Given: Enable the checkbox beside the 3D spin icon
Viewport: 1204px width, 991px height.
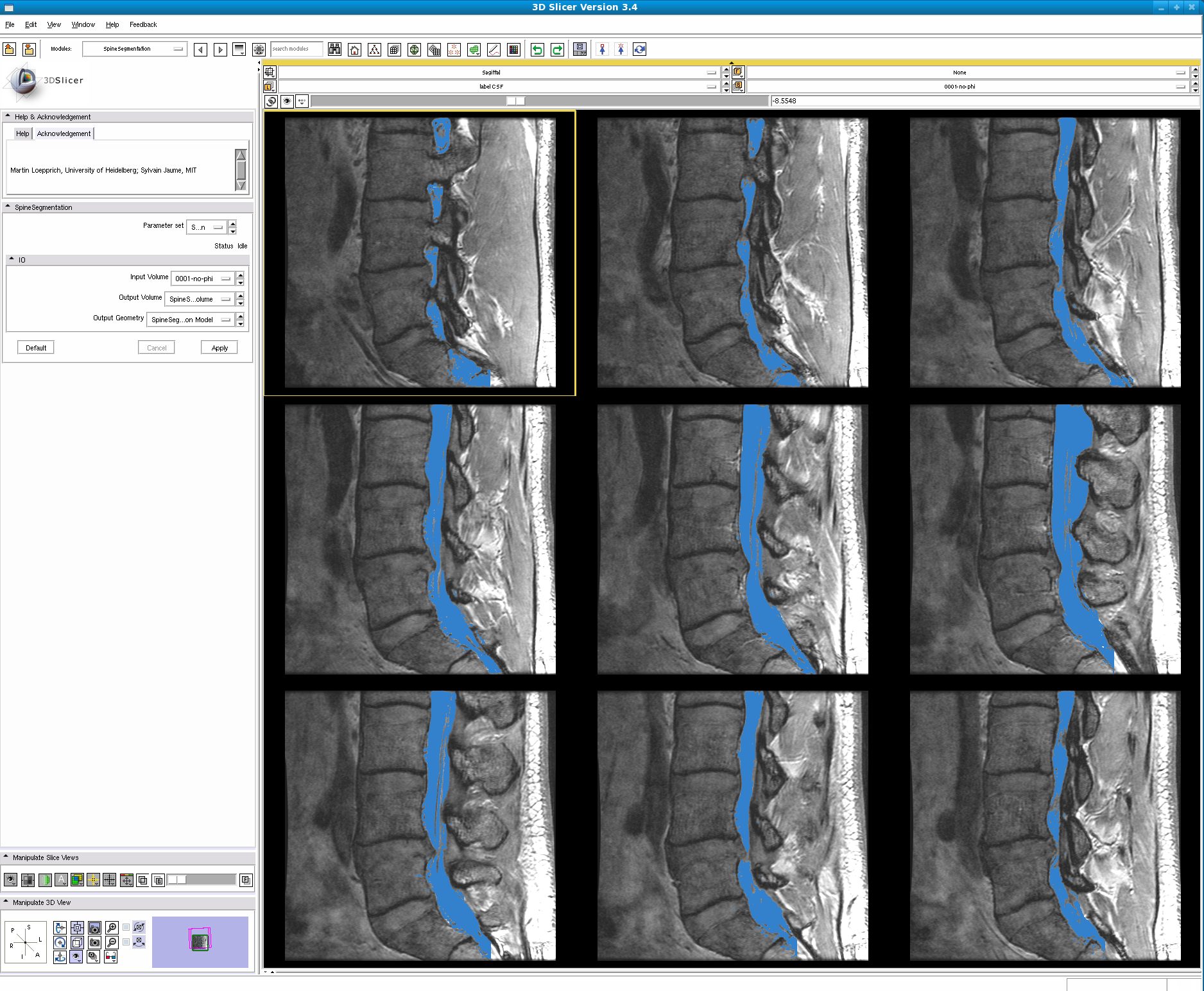Looking at the screenshot, I should click(x=126, y=927).
